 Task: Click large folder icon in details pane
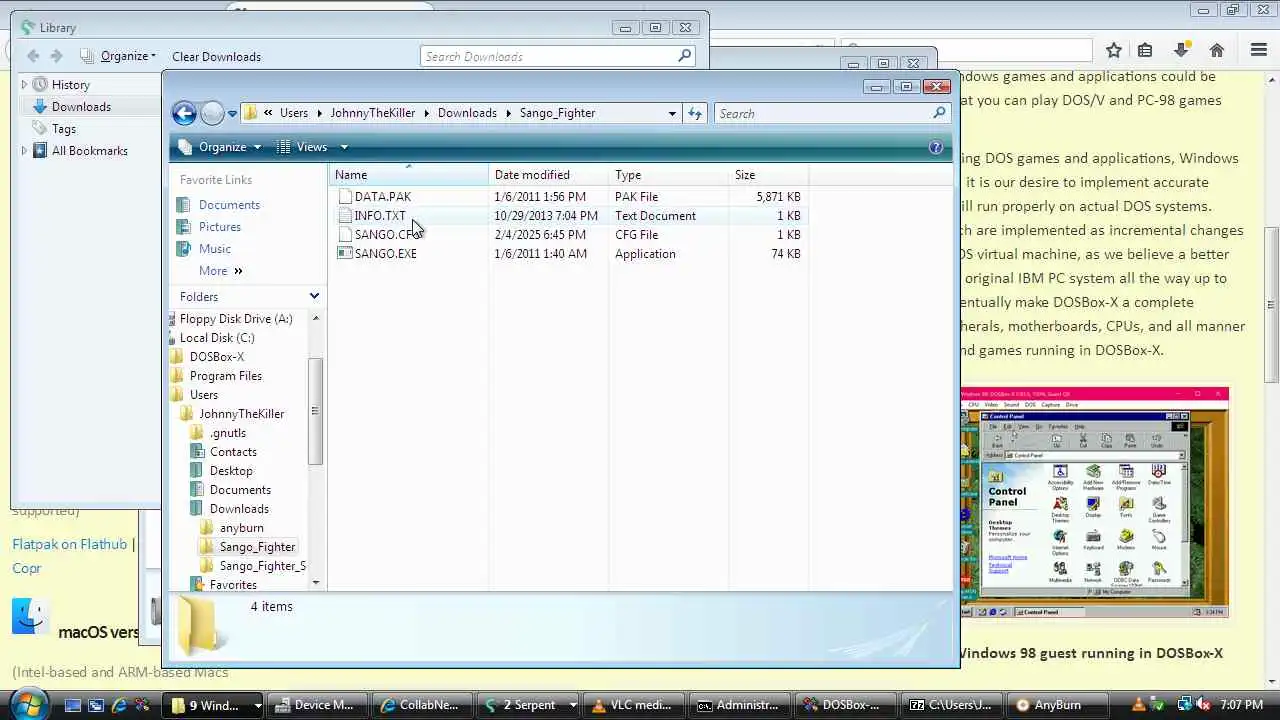201,625
